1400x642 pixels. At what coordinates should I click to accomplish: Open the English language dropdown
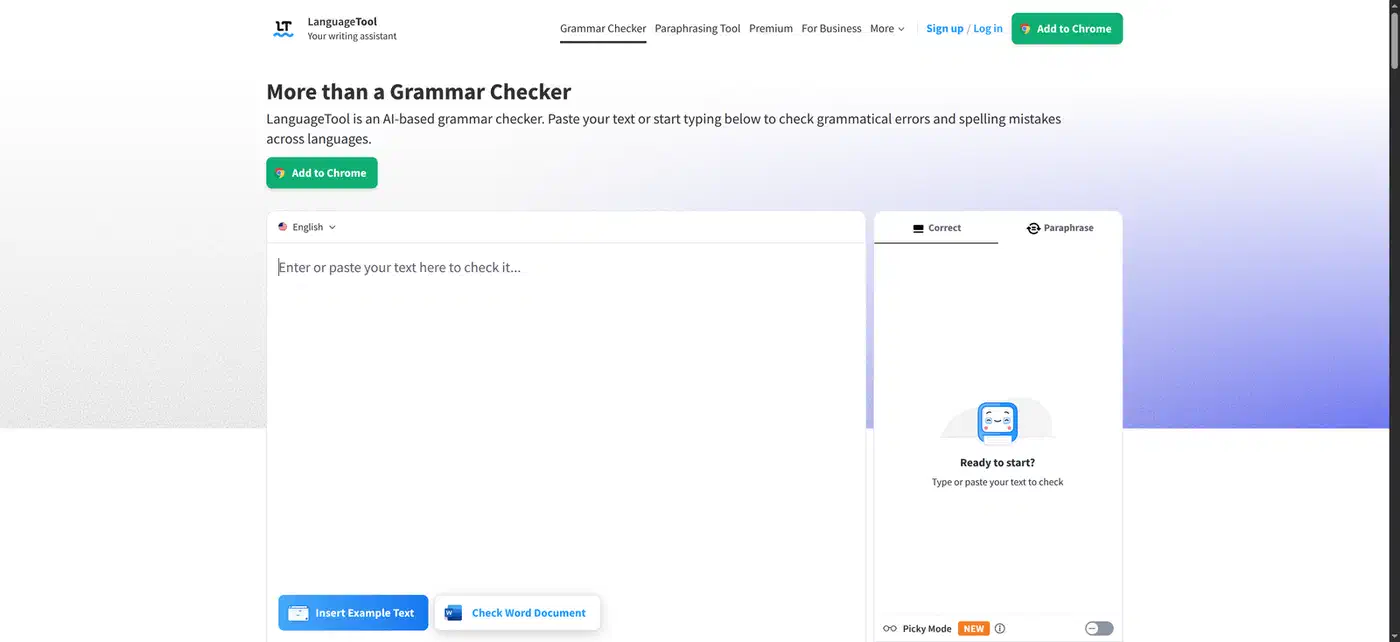(307, 227)
